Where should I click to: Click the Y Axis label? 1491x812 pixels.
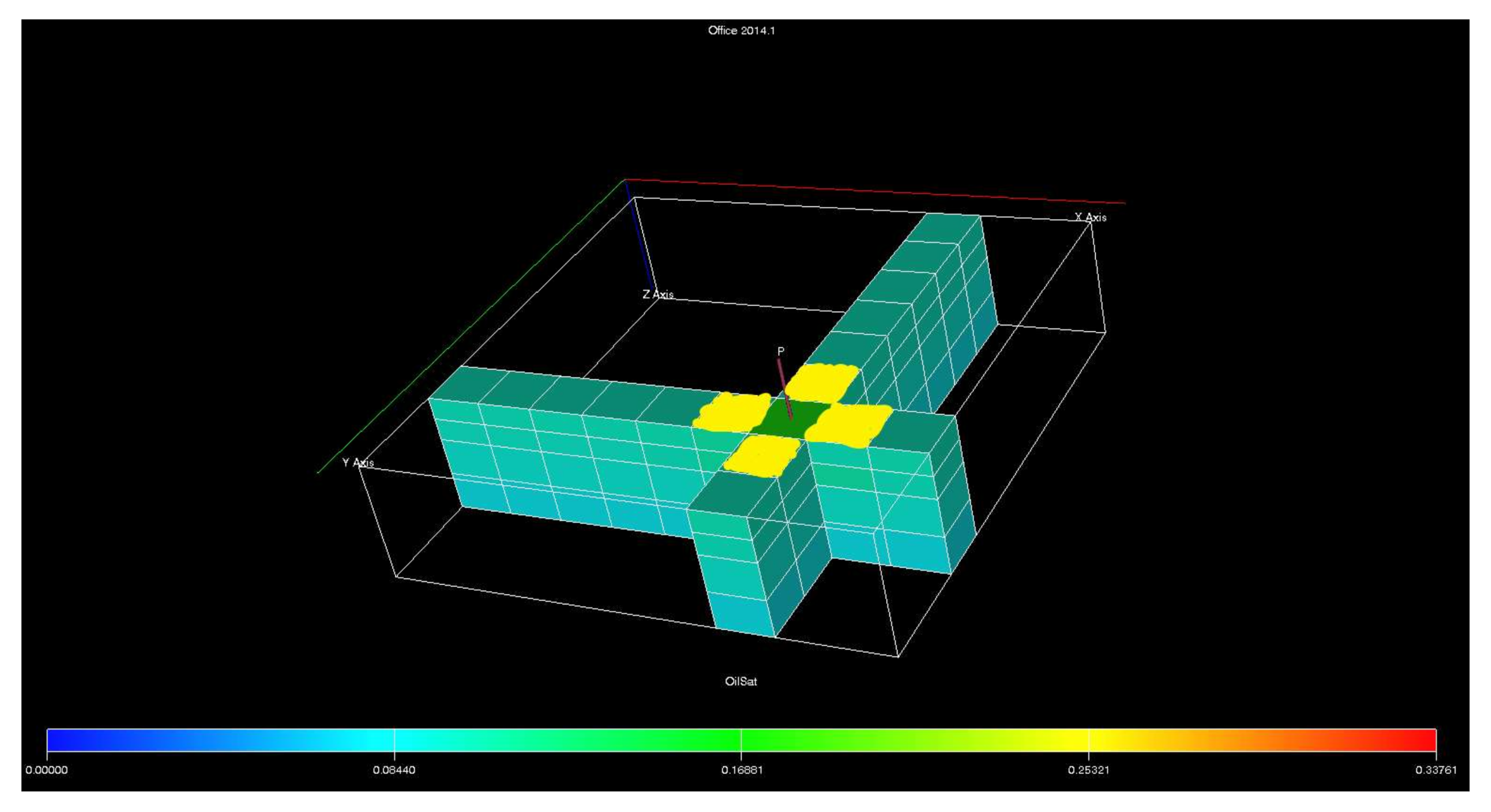coord(358,462)
